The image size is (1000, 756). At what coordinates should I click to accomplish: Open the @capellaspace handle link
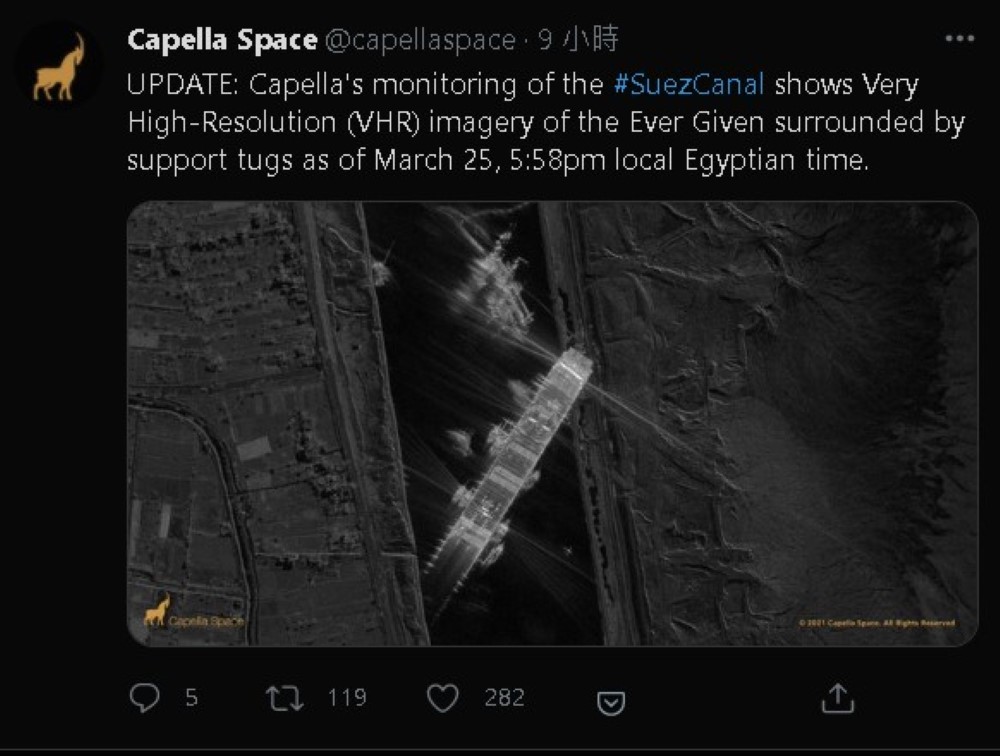421,40
